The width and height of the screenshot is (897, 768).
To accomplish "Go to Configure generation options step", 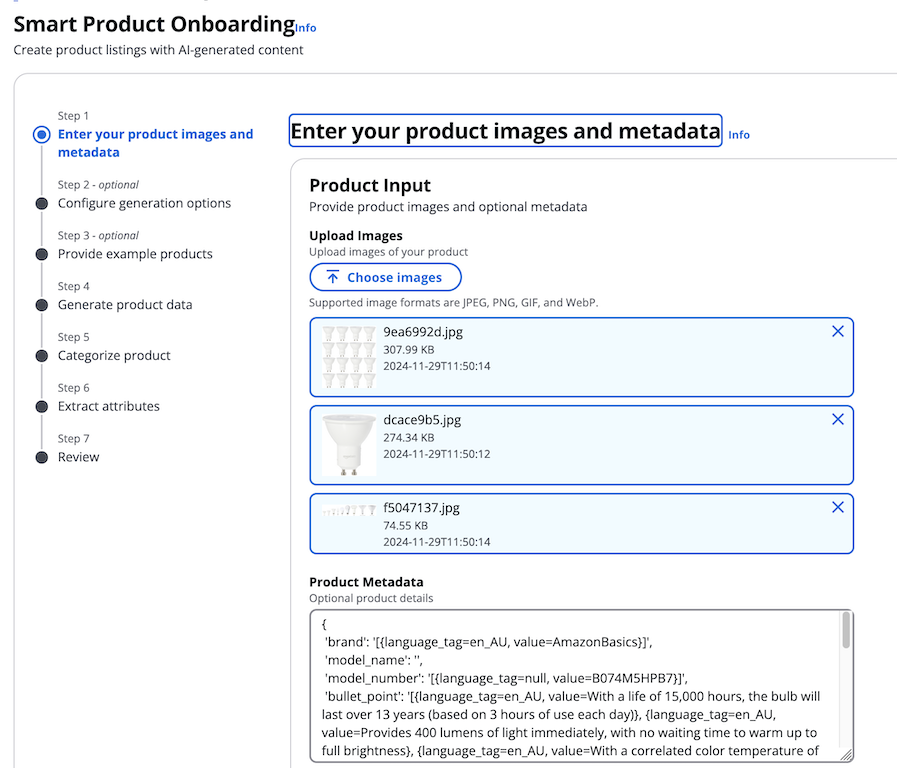I will tap(144, 203).
